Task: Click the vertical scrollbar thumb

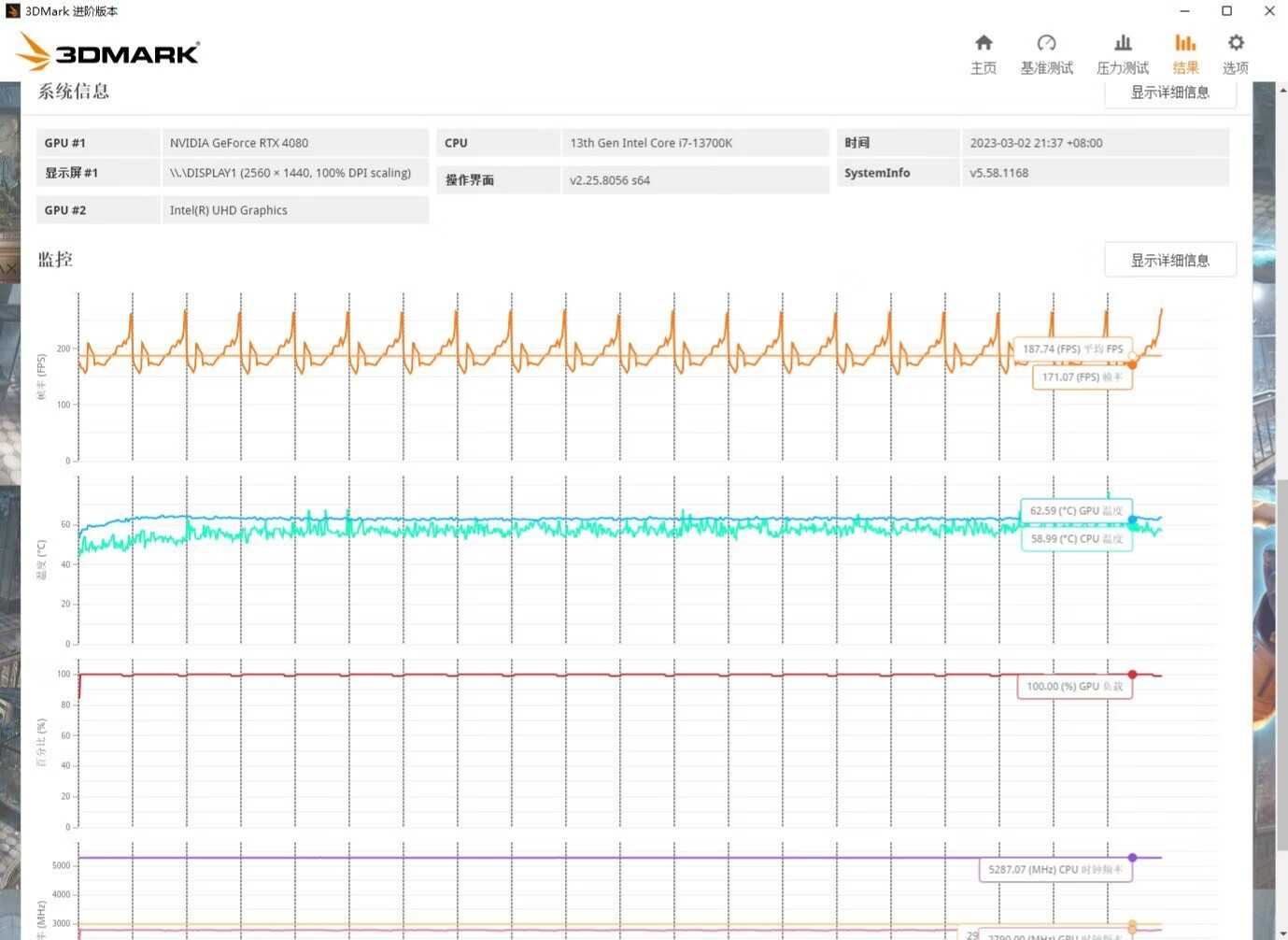Action: tap(1282, 663)
